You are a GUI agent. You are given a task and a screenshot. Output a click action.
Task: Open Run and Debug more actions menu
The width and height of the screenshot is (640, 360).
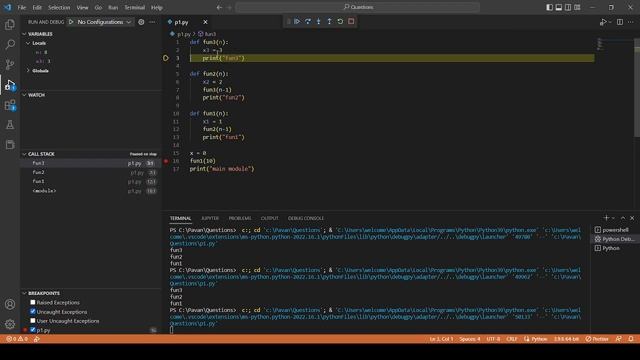coord(152,22)
